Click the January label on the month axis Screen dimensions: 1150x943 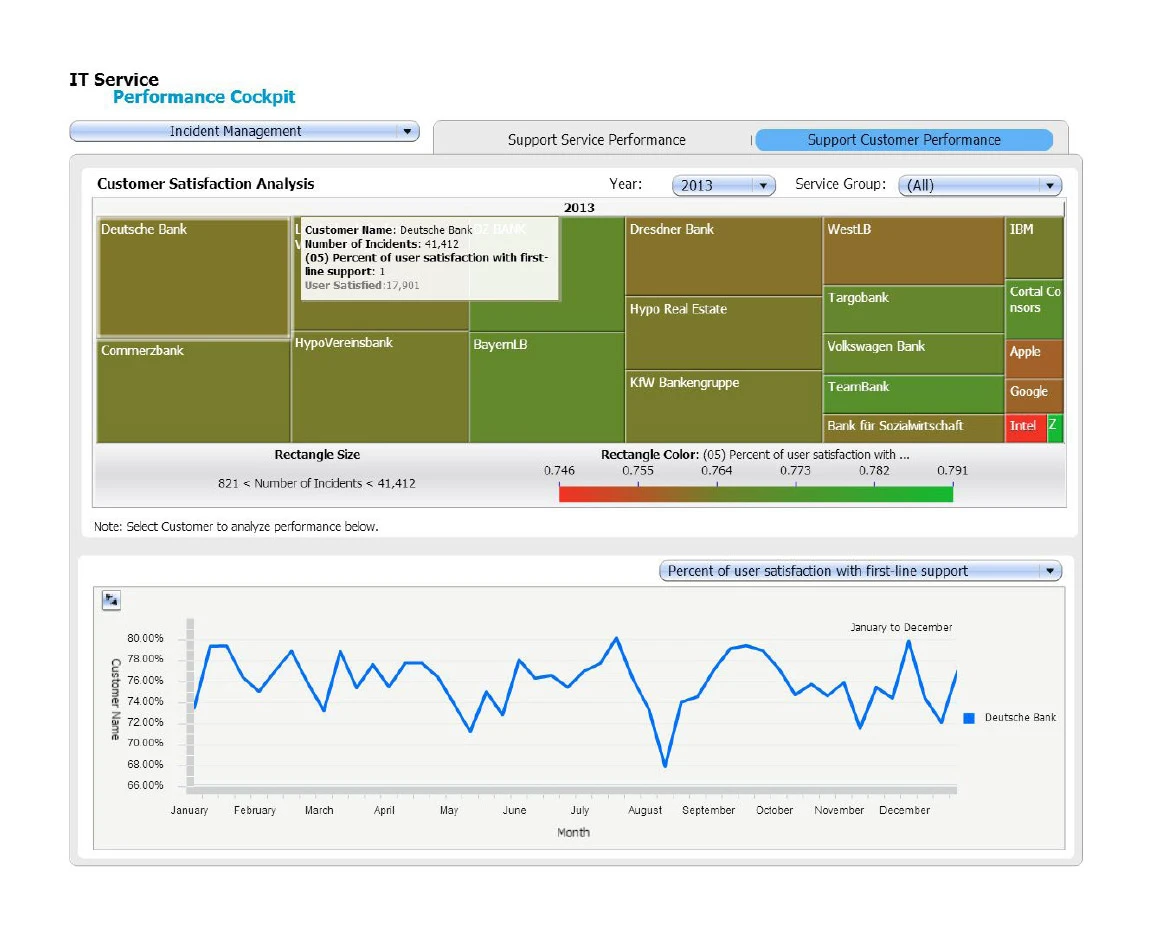[x=189, y=810]
